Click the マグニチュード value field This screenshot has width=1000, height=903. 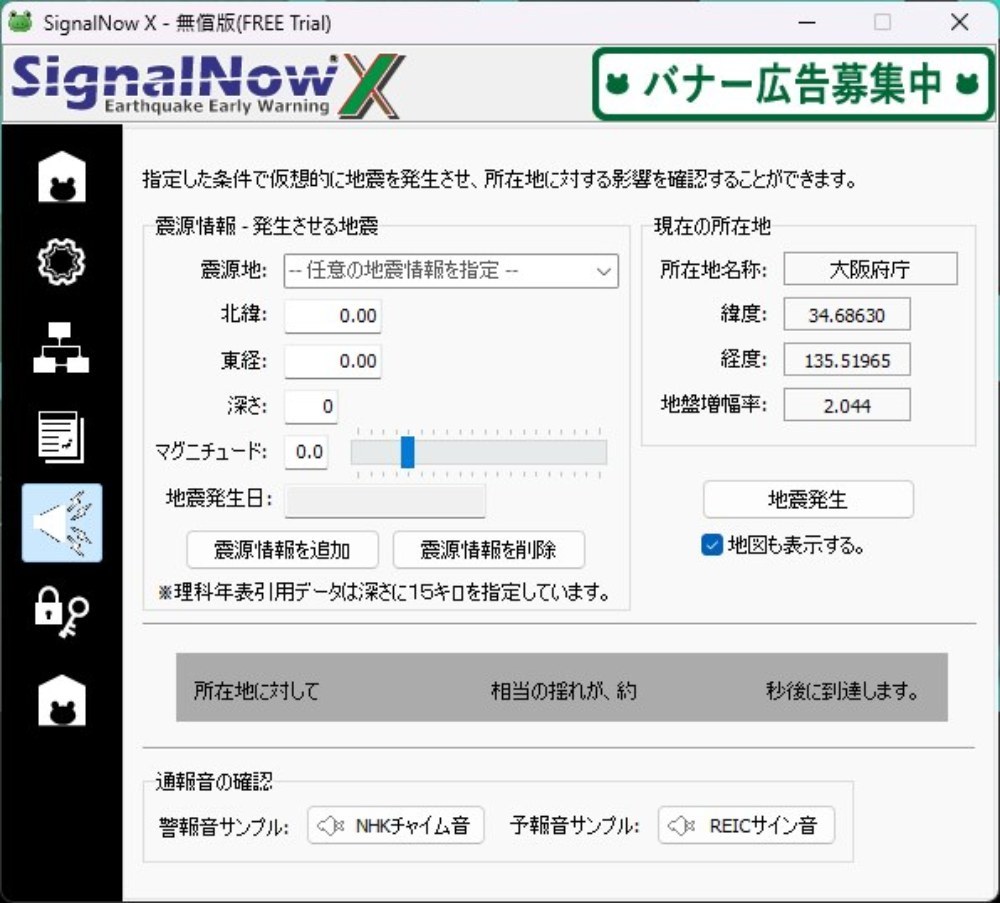point(306,452)
